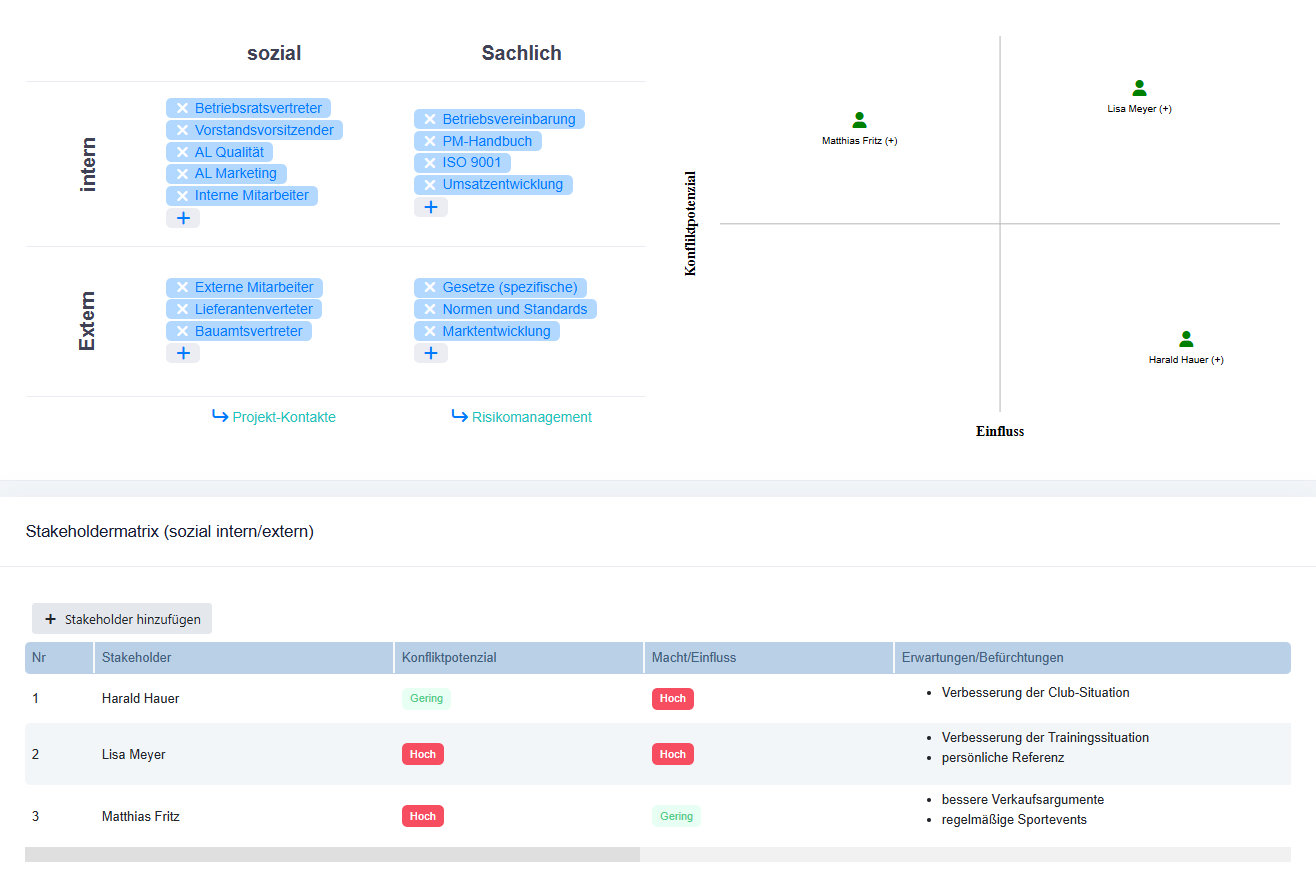Image resolution: width=1316 pixels, height=884 pixels.
Task: Remove PM-Handbuch tag with X icon
Action: tap(430, 141)
